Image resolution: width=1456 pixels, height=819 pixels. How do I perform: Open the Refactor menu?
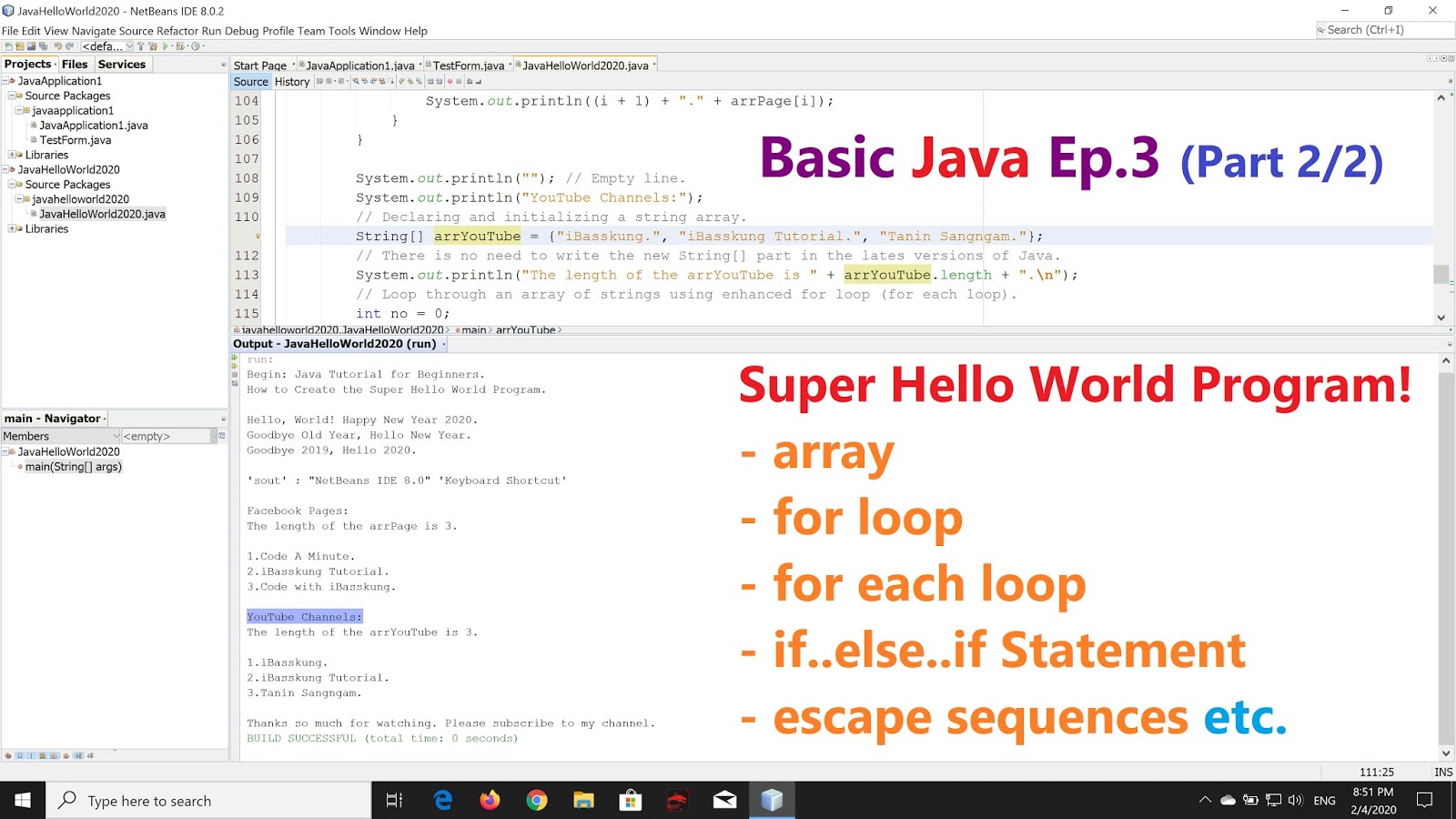pos(177,31)
